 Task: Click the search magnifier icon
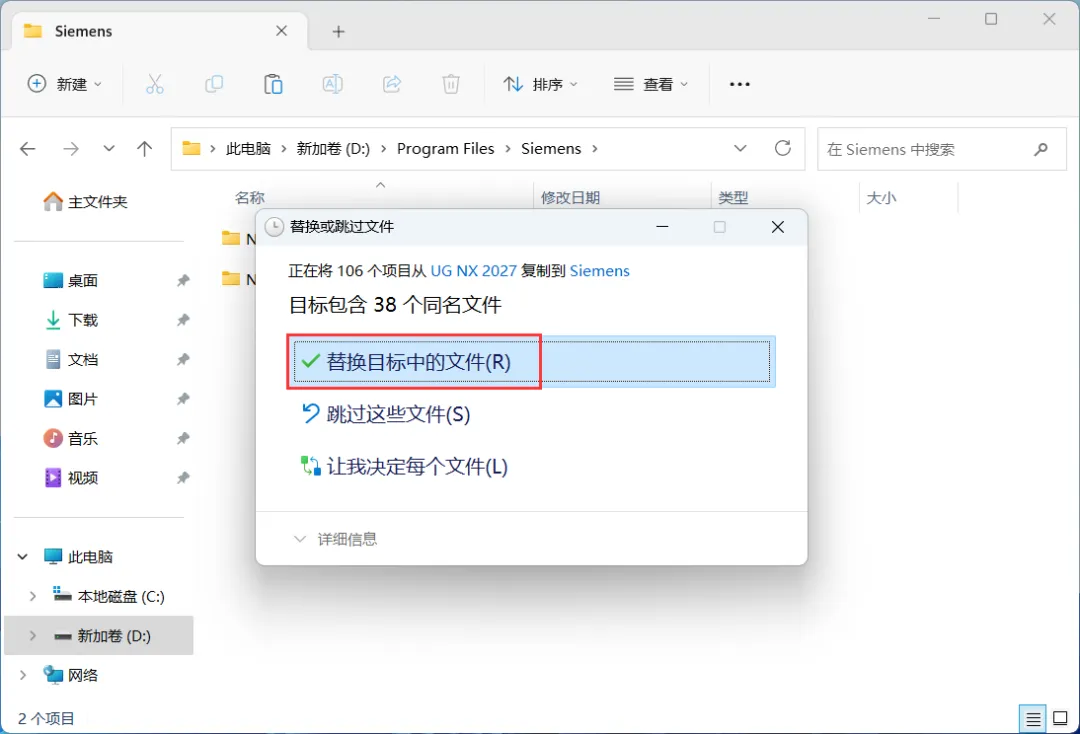[1041, 149]
